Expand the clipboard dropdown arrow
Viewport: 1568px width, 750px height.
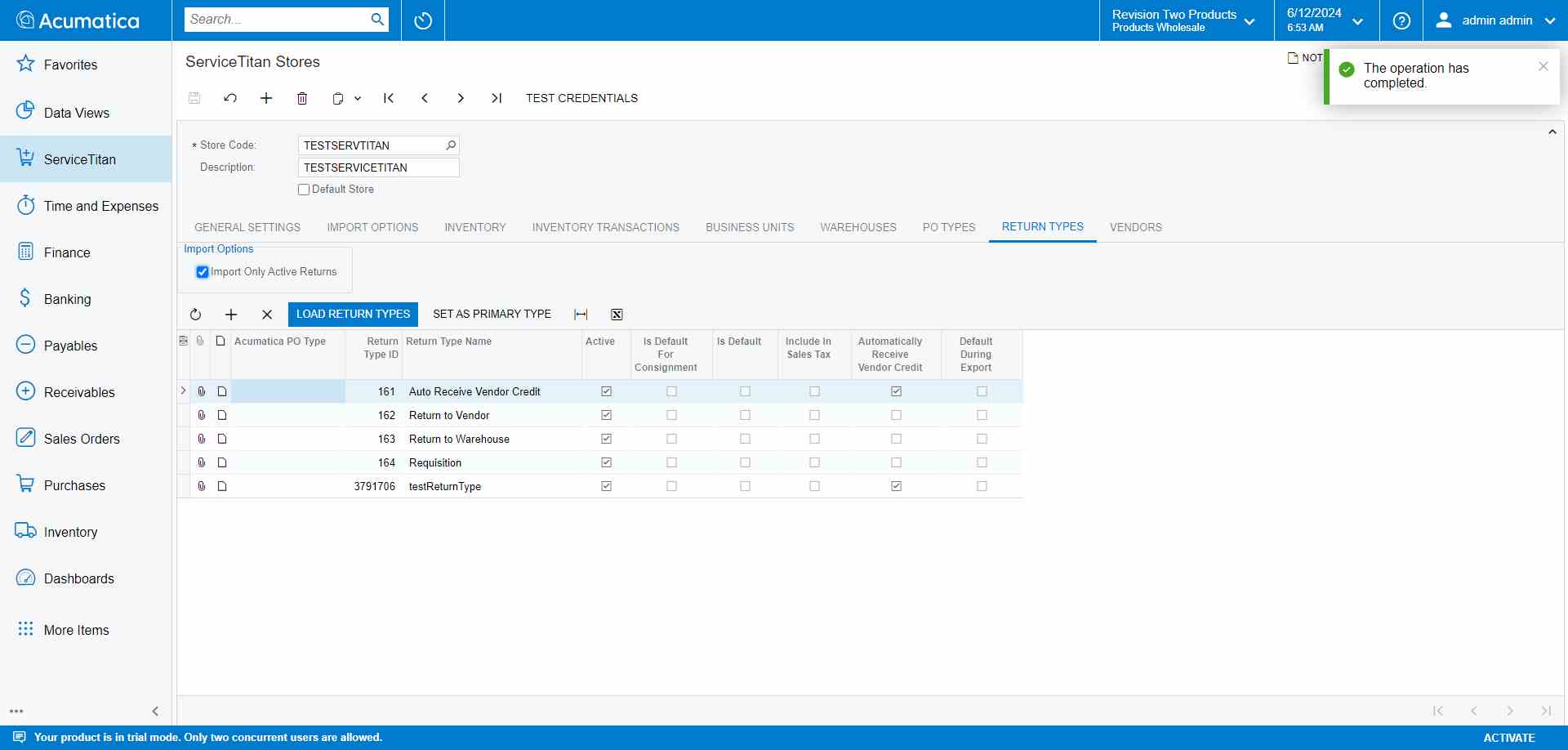point(358,98)
